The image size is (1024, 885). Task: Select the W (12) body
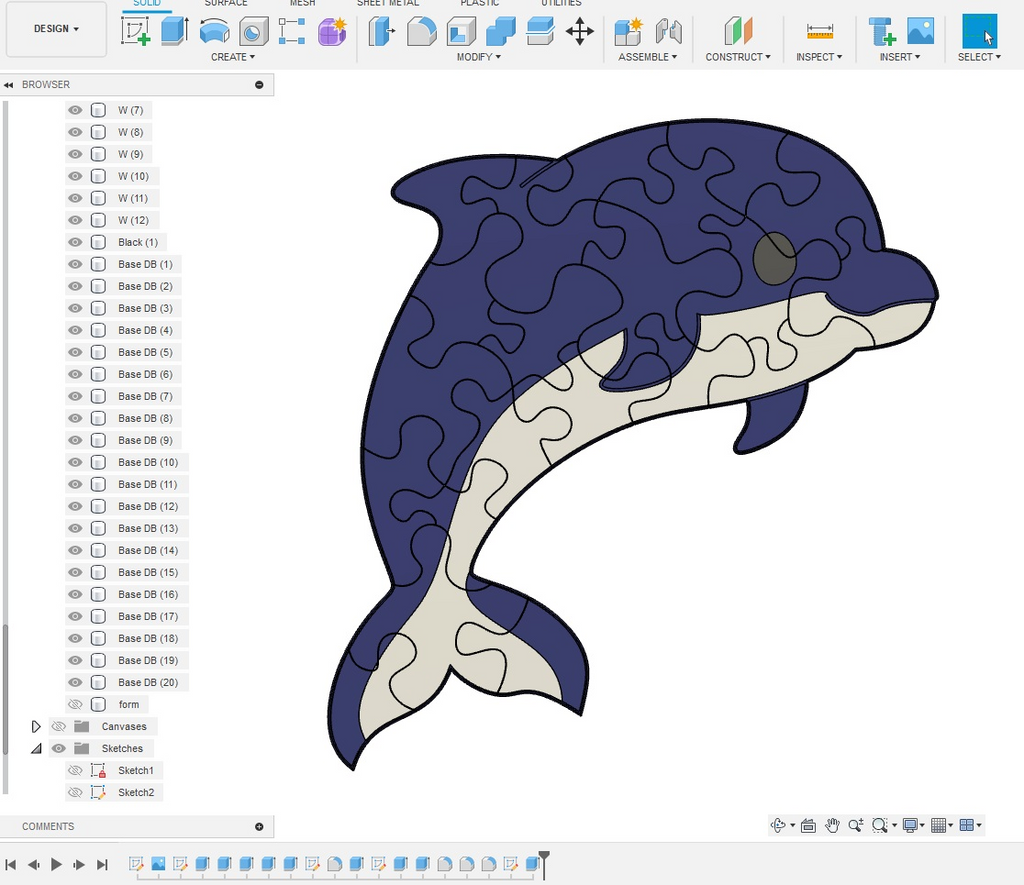(133, 221)
